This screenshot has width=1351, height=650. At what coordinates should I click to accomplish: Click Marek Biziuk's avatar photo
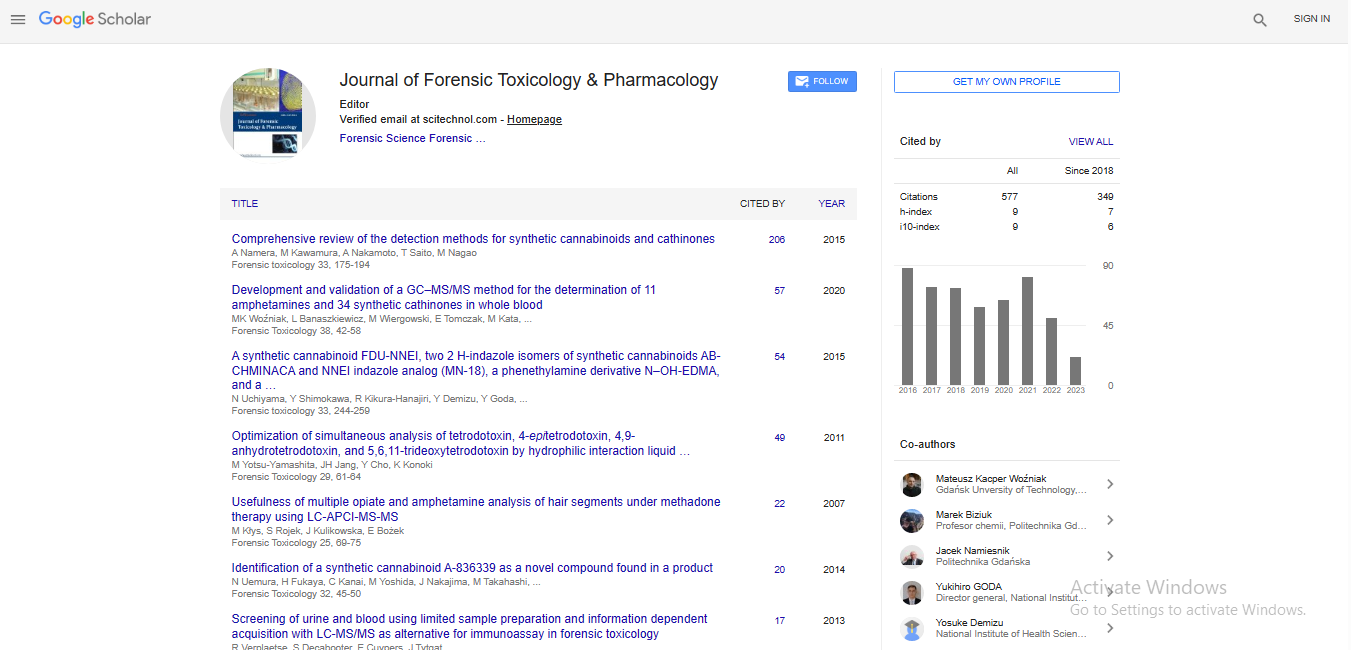coord(911,520)
